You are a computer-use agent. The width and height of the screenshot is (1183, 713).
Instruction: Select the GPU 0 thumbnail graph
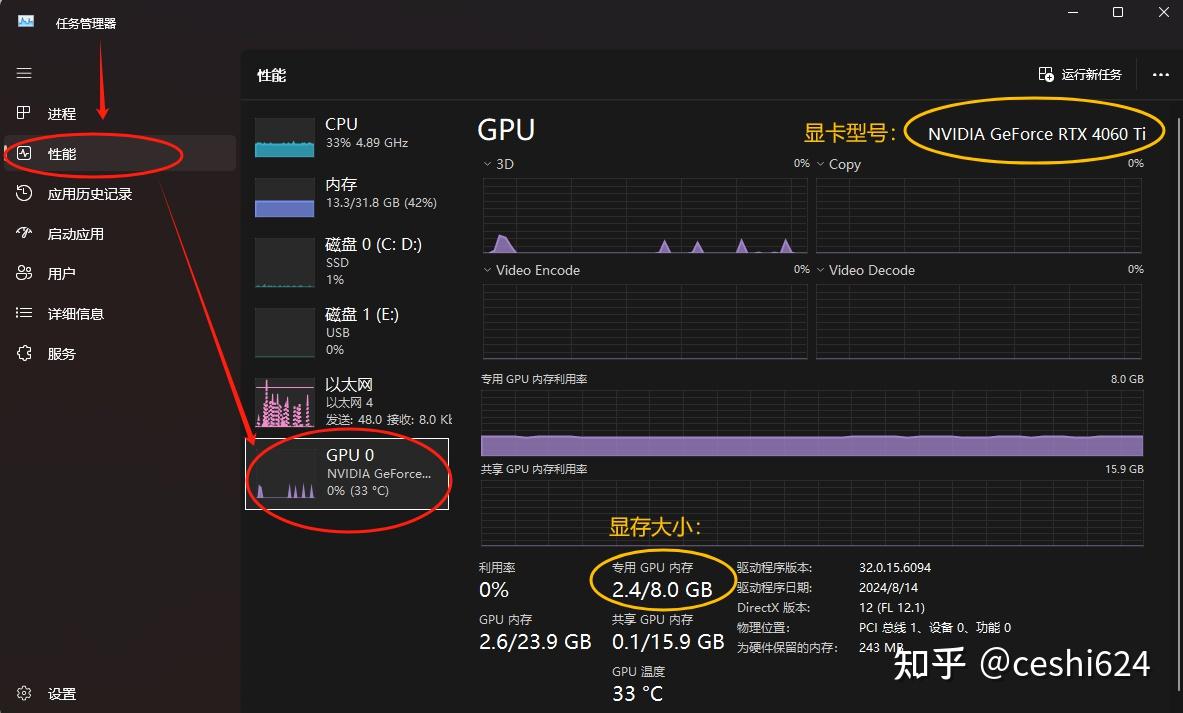284,474
